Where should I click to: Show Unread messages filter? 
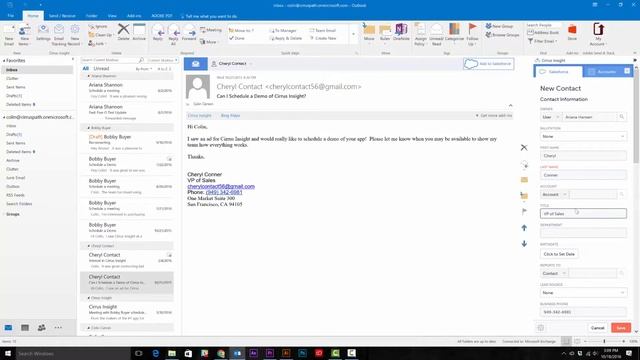[101, 69]
